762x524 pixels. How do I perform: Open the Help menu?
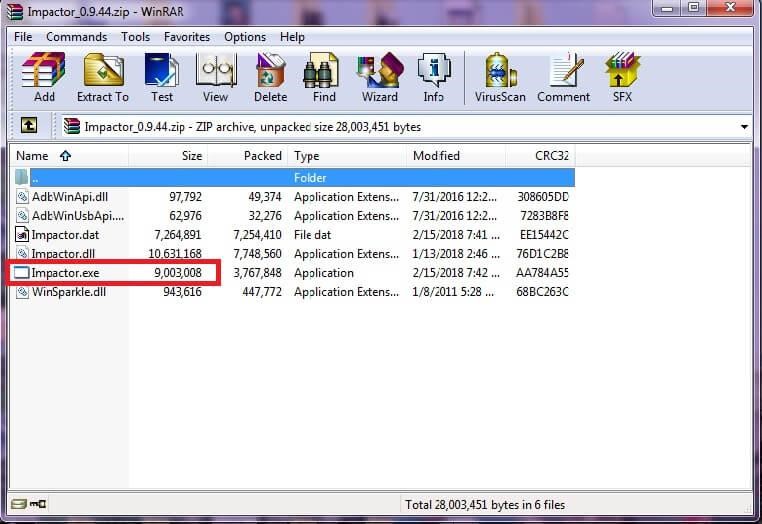coord(292,37)
